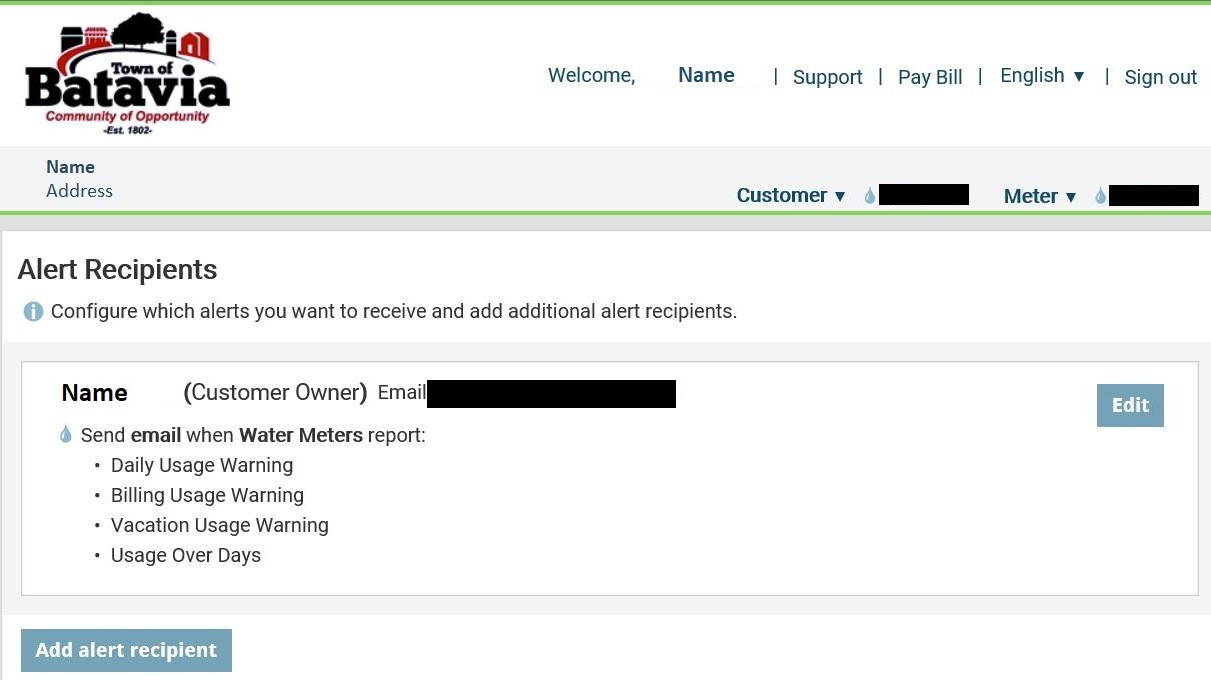The image size is (1211, 680).
Task: Expand the Meter dropdown
Action: click(1040, 196)
